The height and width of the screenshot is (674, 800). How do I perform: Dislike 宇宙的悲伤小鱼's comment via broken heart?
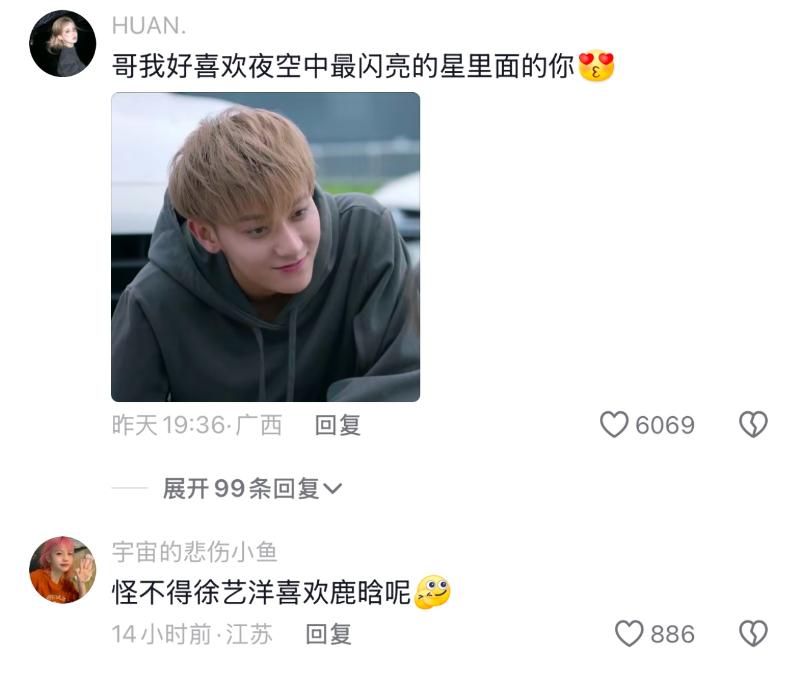click(753, 634)
